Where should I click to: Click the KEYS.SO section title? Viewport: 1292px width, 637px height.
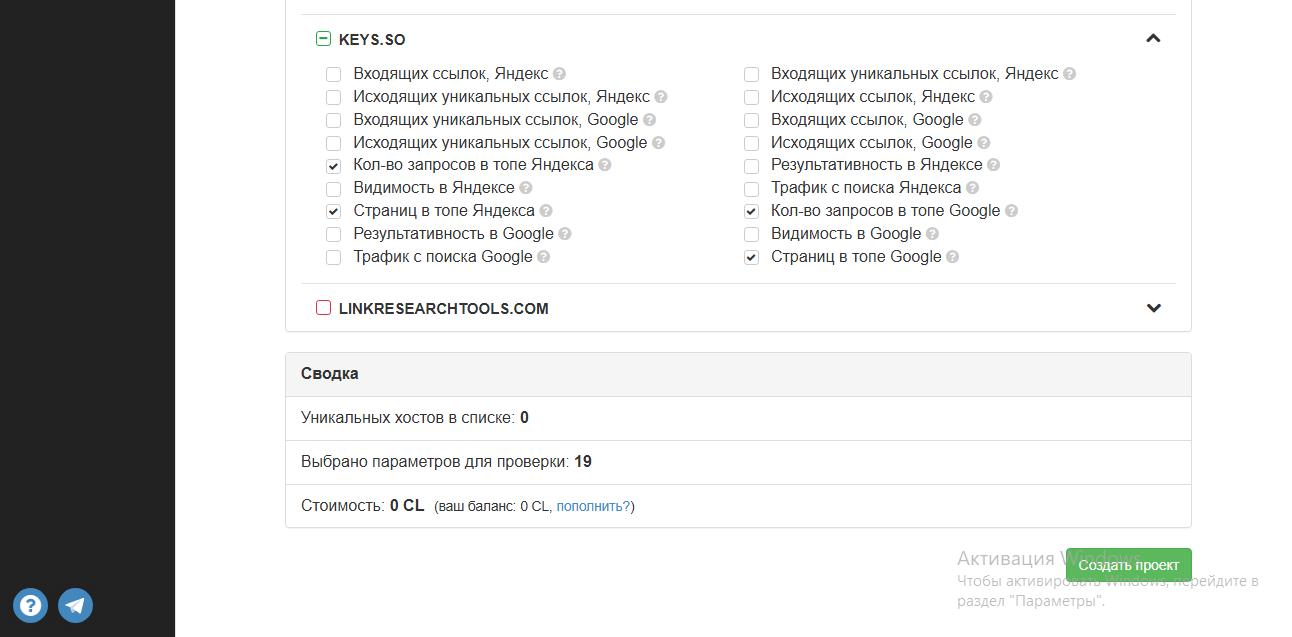coord(372,40)
